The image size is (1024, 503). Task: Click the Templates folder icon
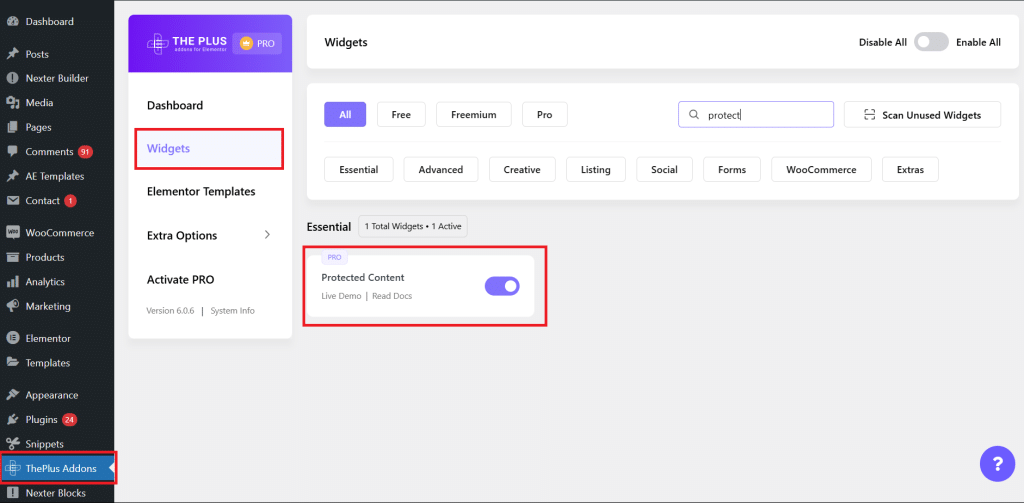[12, 363]
